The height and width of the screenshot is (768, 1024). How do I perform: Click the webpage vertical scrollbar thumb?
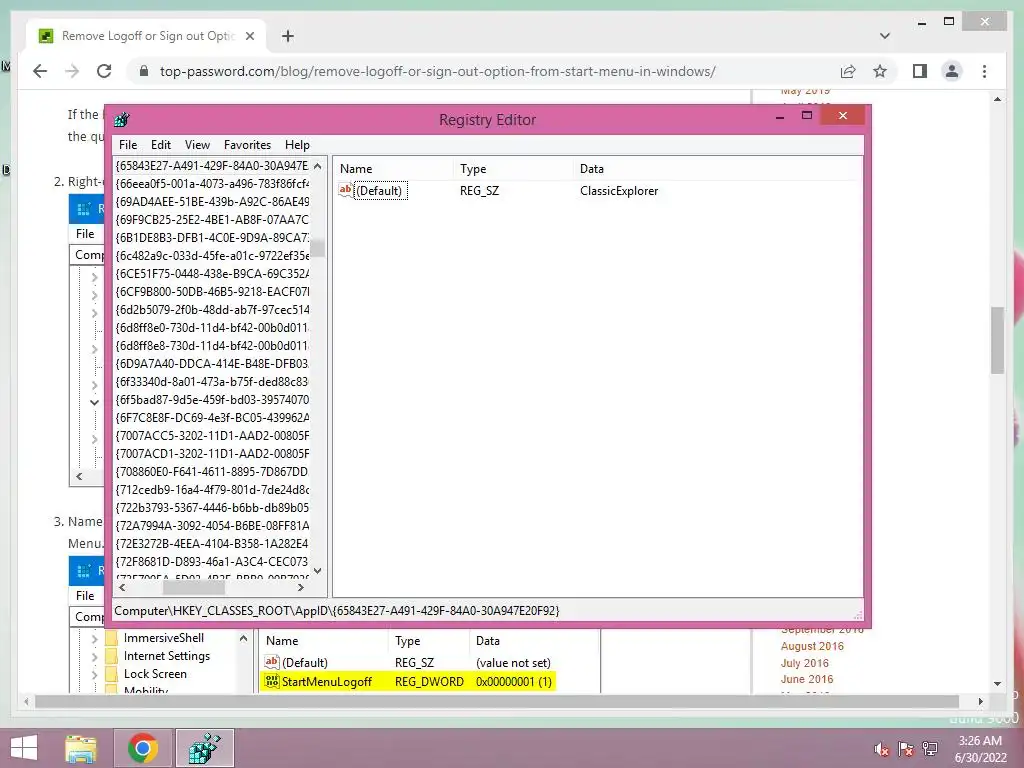[997, 340]
